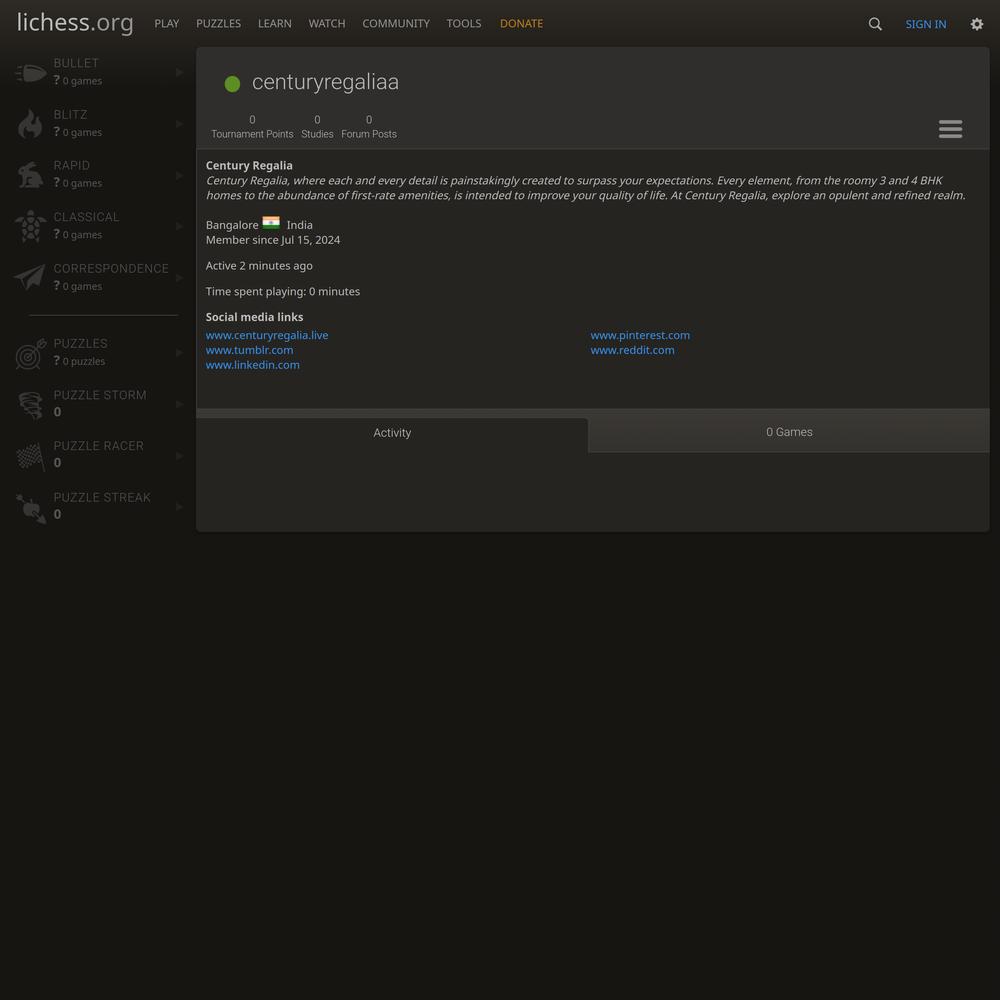
Task: Click the DONATE link
Action: [521, 24]
